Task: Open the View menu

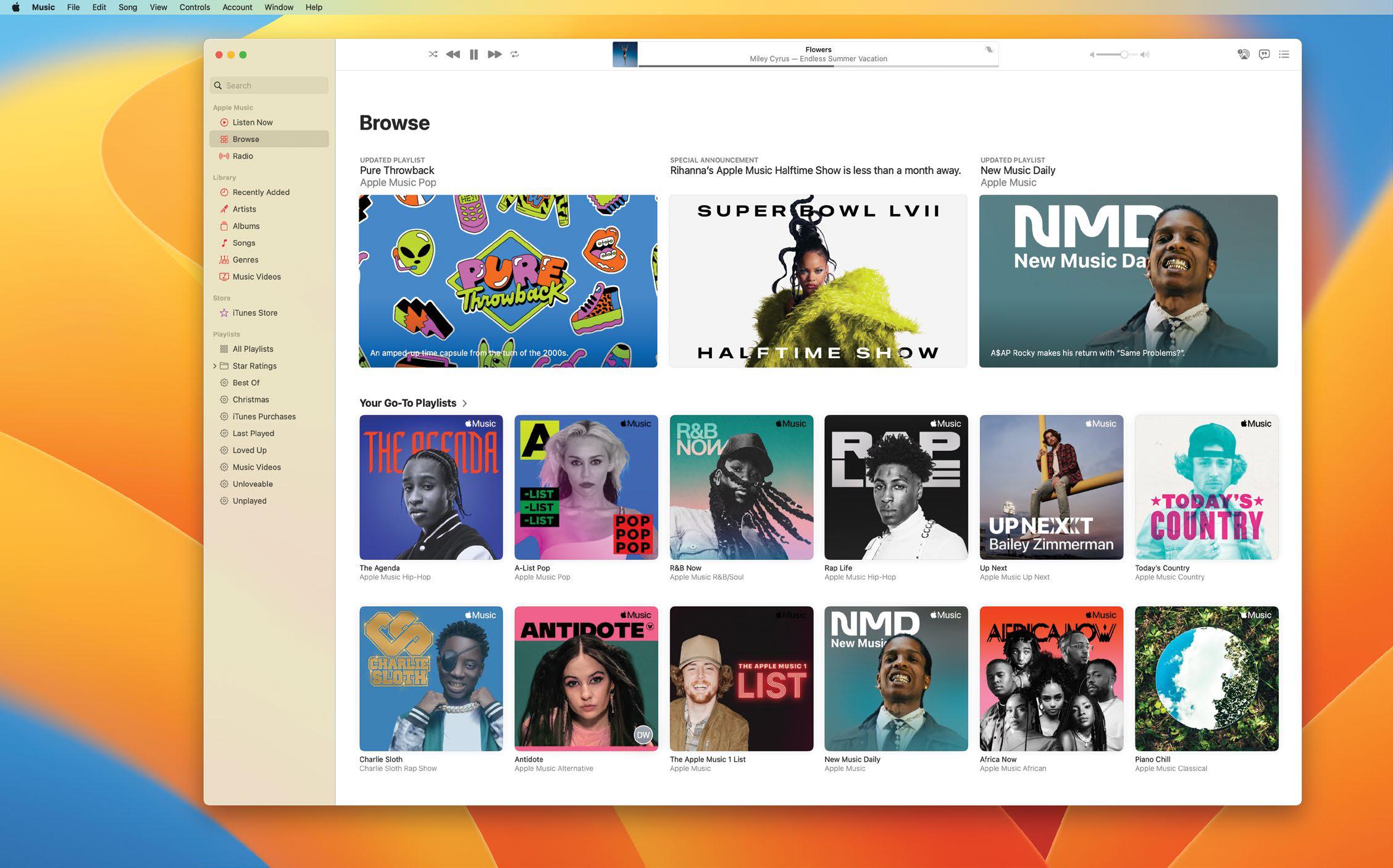Action: click(158, 7)
